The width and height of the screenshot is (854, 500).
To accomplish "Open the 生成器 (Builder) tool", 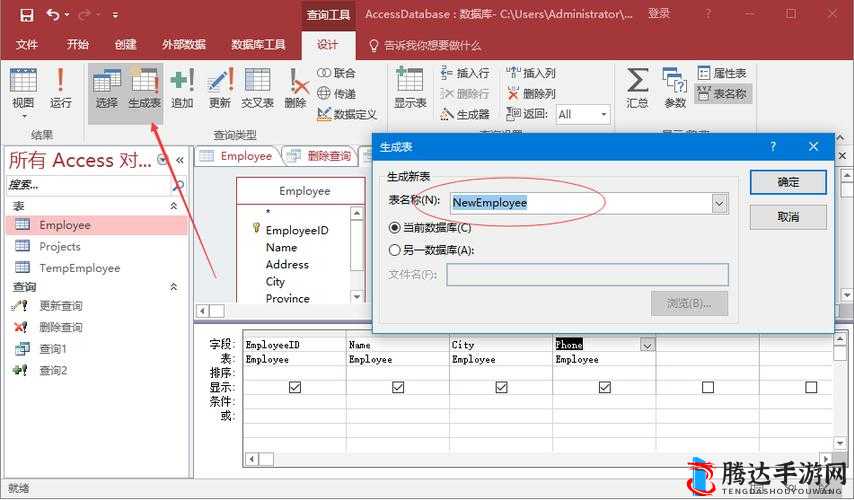I will 465,114.
